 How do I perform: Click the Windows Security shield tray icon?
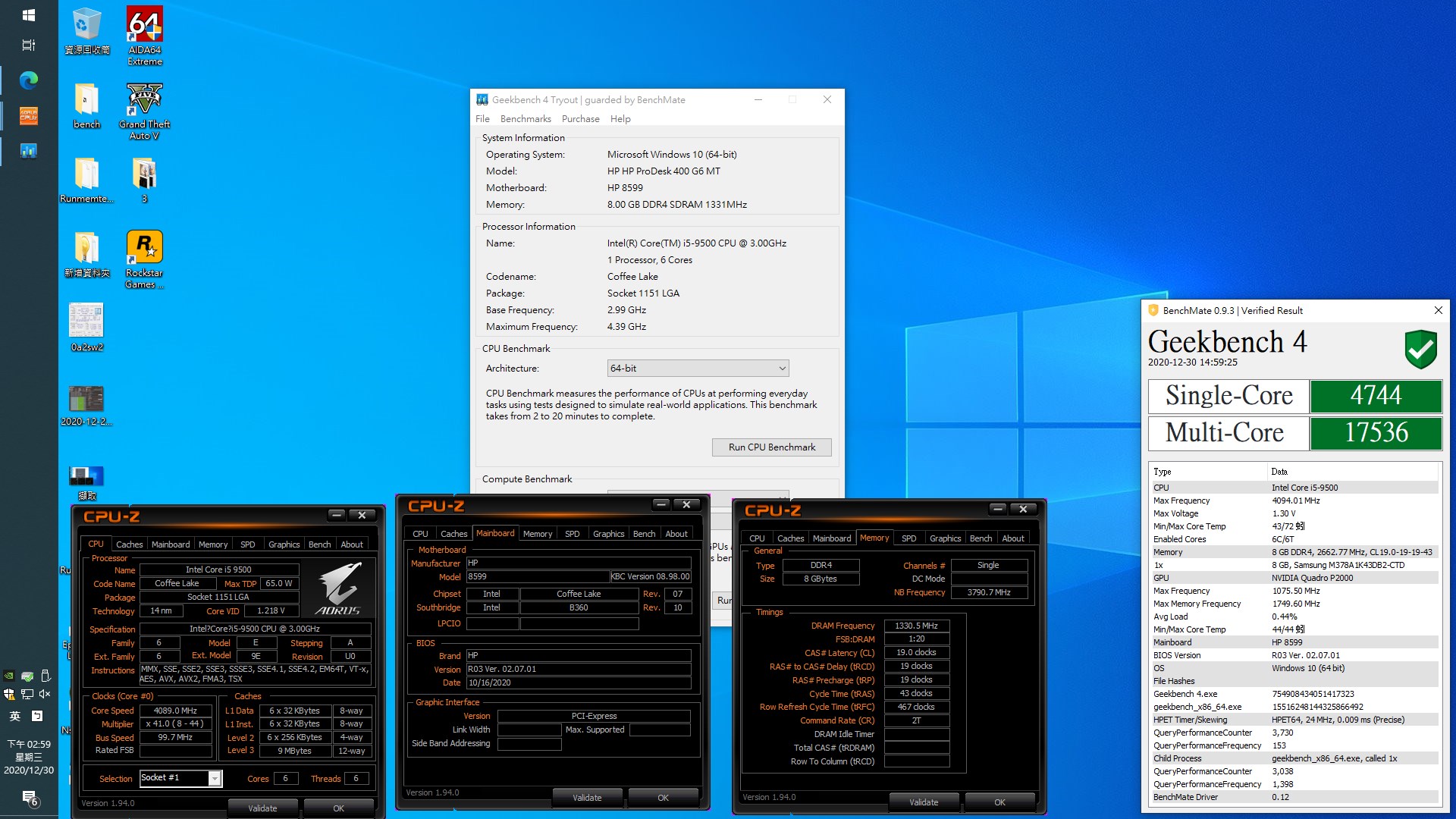[x=9, y=694]
